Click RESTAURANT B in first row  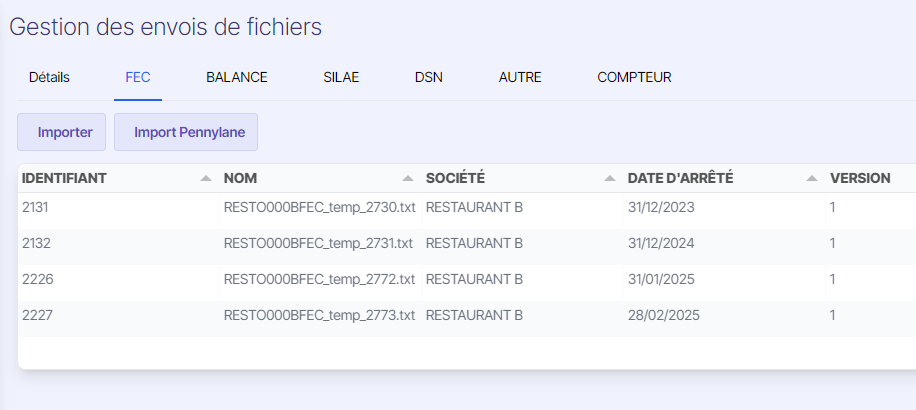(474, 207)
